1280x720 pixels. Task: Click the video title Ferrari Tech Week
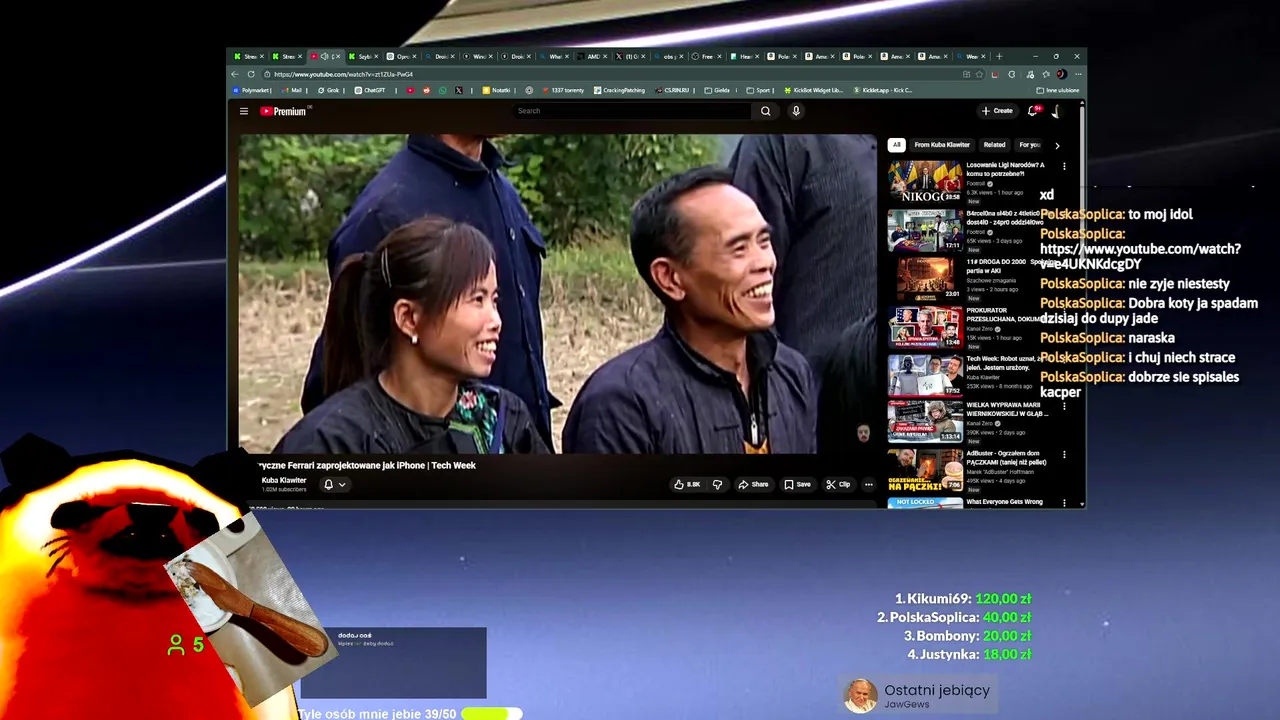(x=367, y=465)
